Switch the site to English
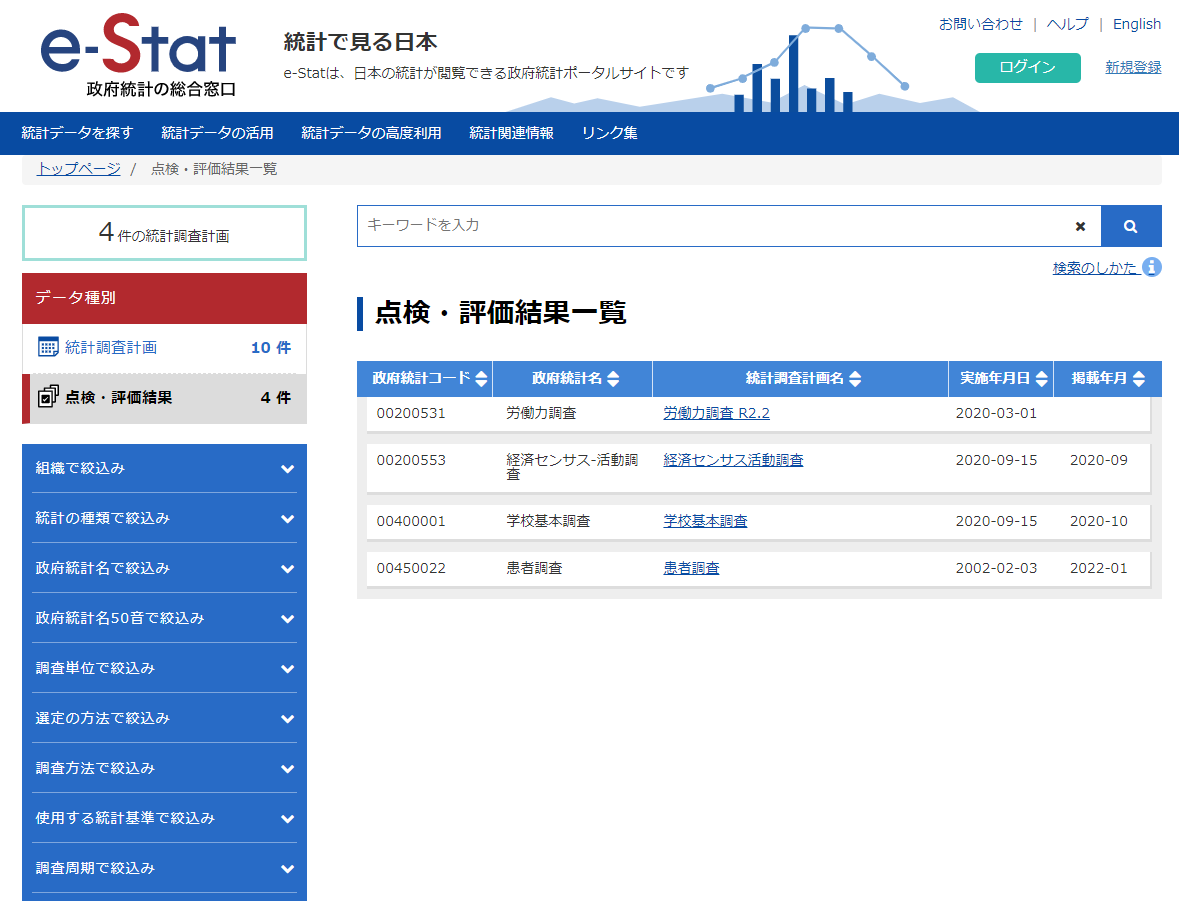 point(1136,24)
